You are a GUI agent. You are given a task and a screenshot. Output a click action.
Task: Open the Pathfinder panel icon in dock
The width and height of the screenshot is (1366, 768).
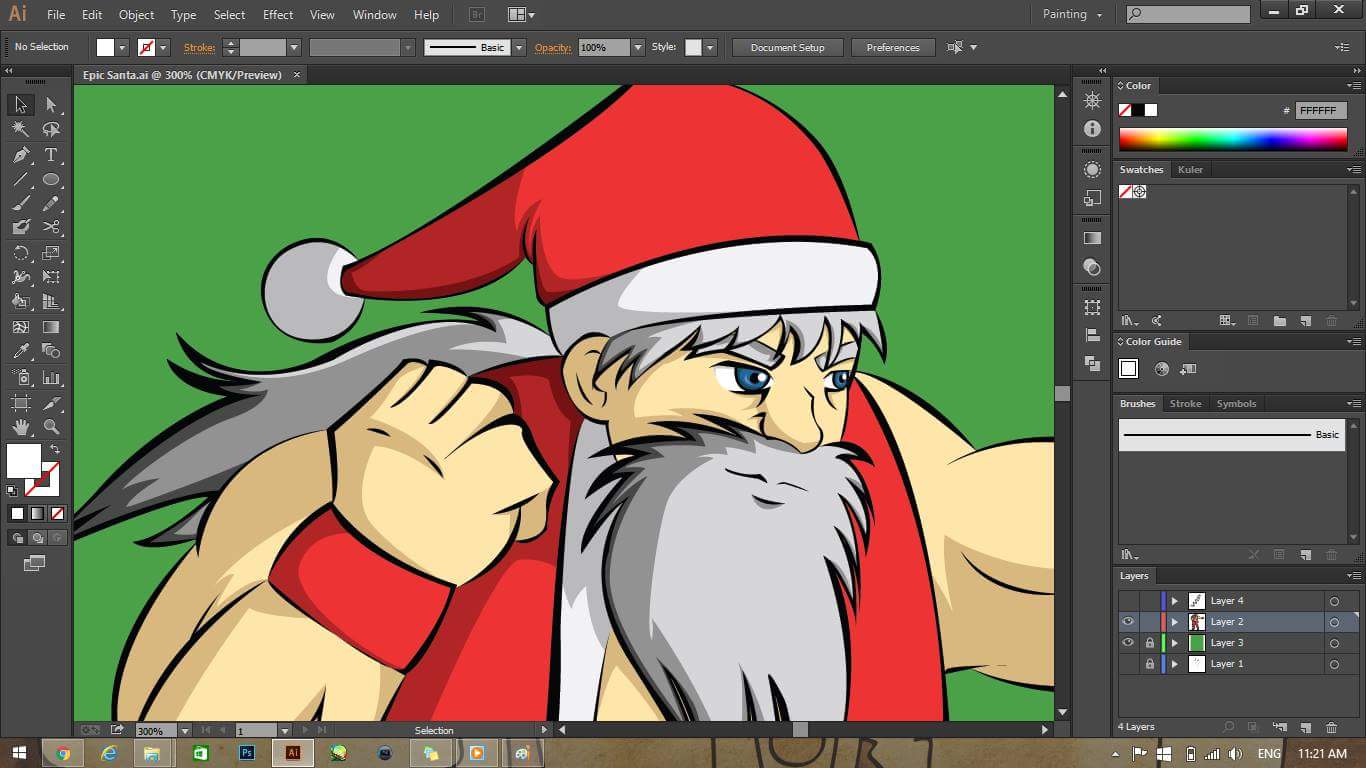(x=1092, y=364)
